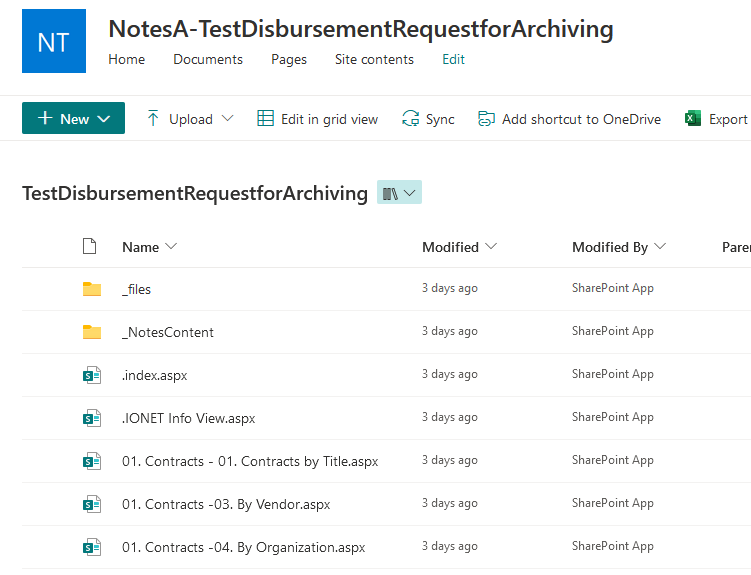
Task: Open Site contents in navigation
Action: tap(374, 59)
